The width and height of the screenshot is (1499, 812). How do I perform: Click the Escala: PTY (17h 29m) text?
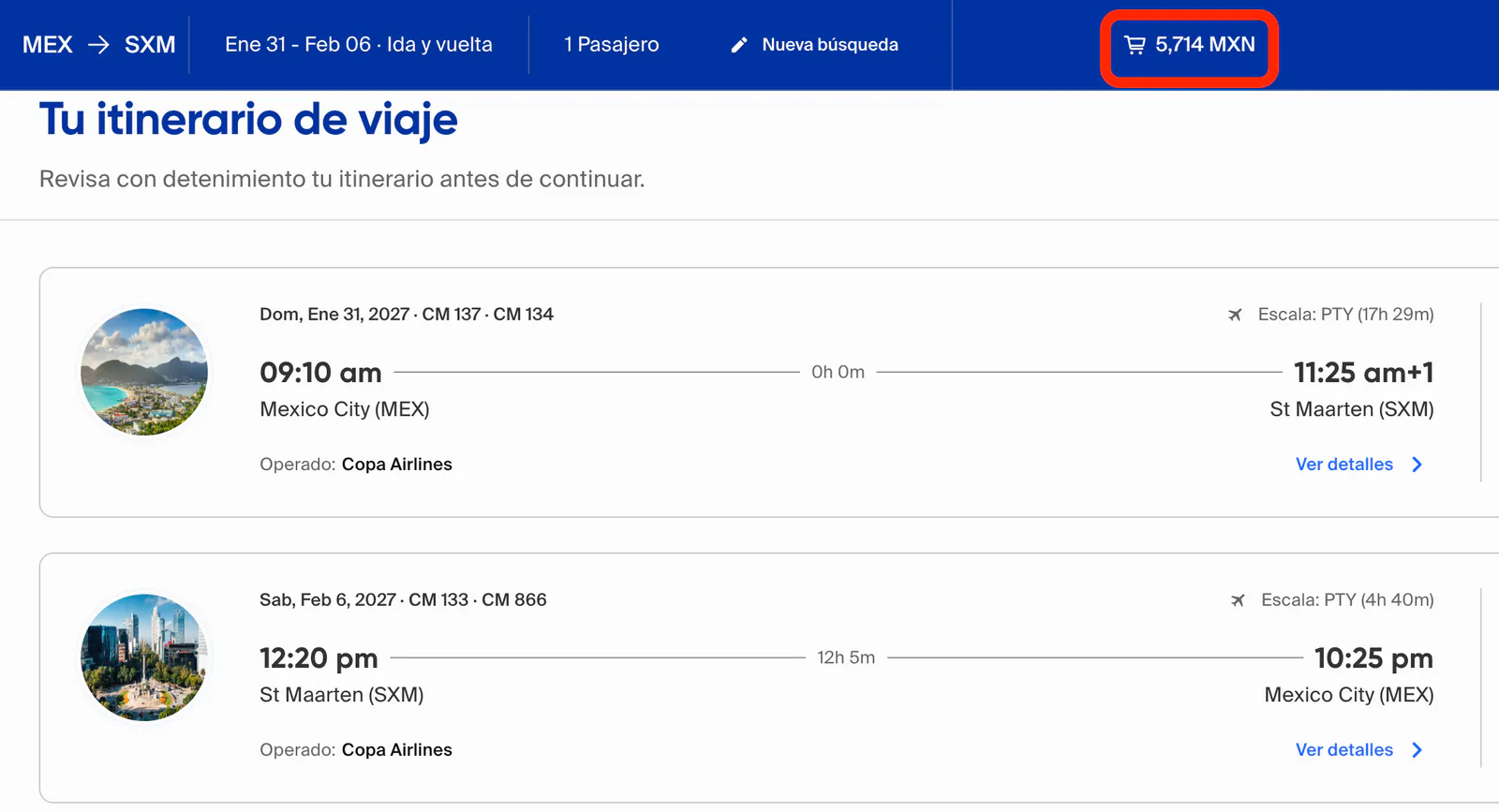(x=1346, y=315)
